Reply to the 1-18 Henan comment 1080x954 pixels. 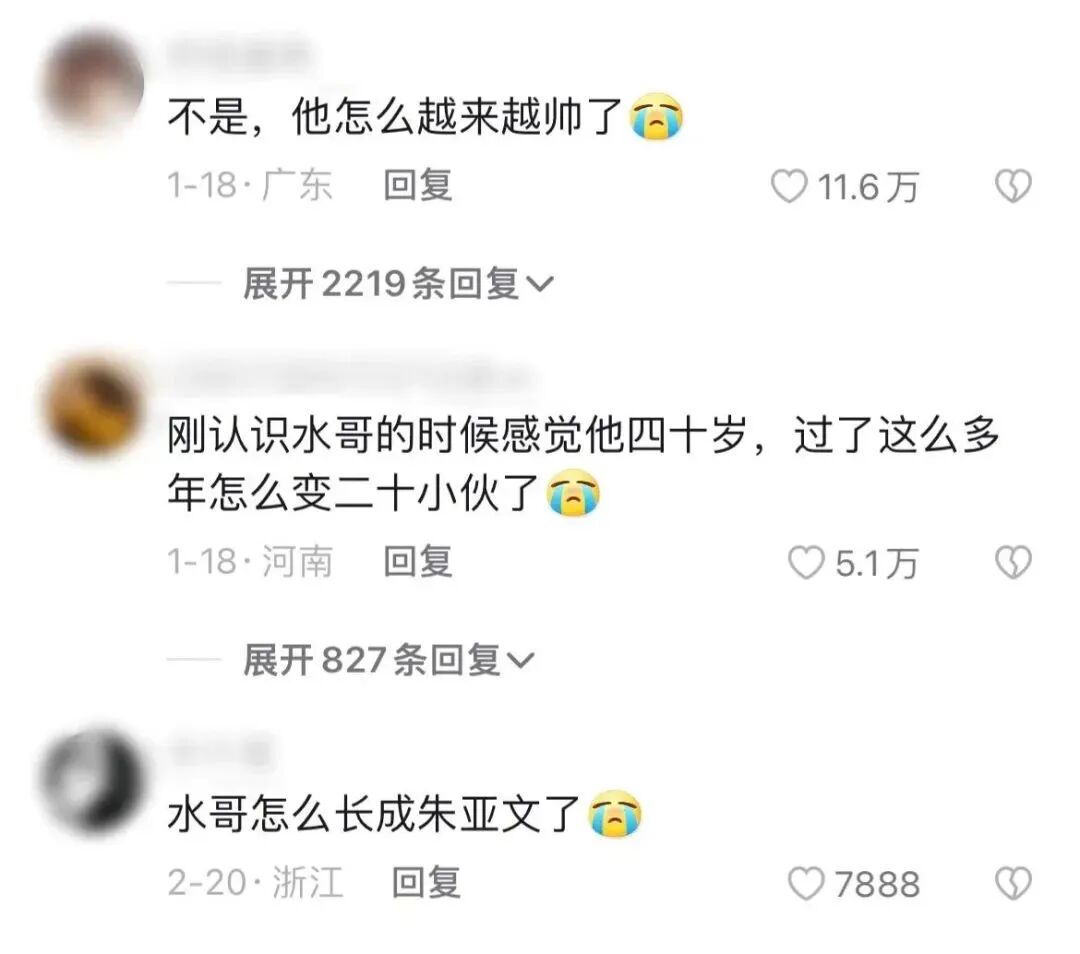[417, 561]
